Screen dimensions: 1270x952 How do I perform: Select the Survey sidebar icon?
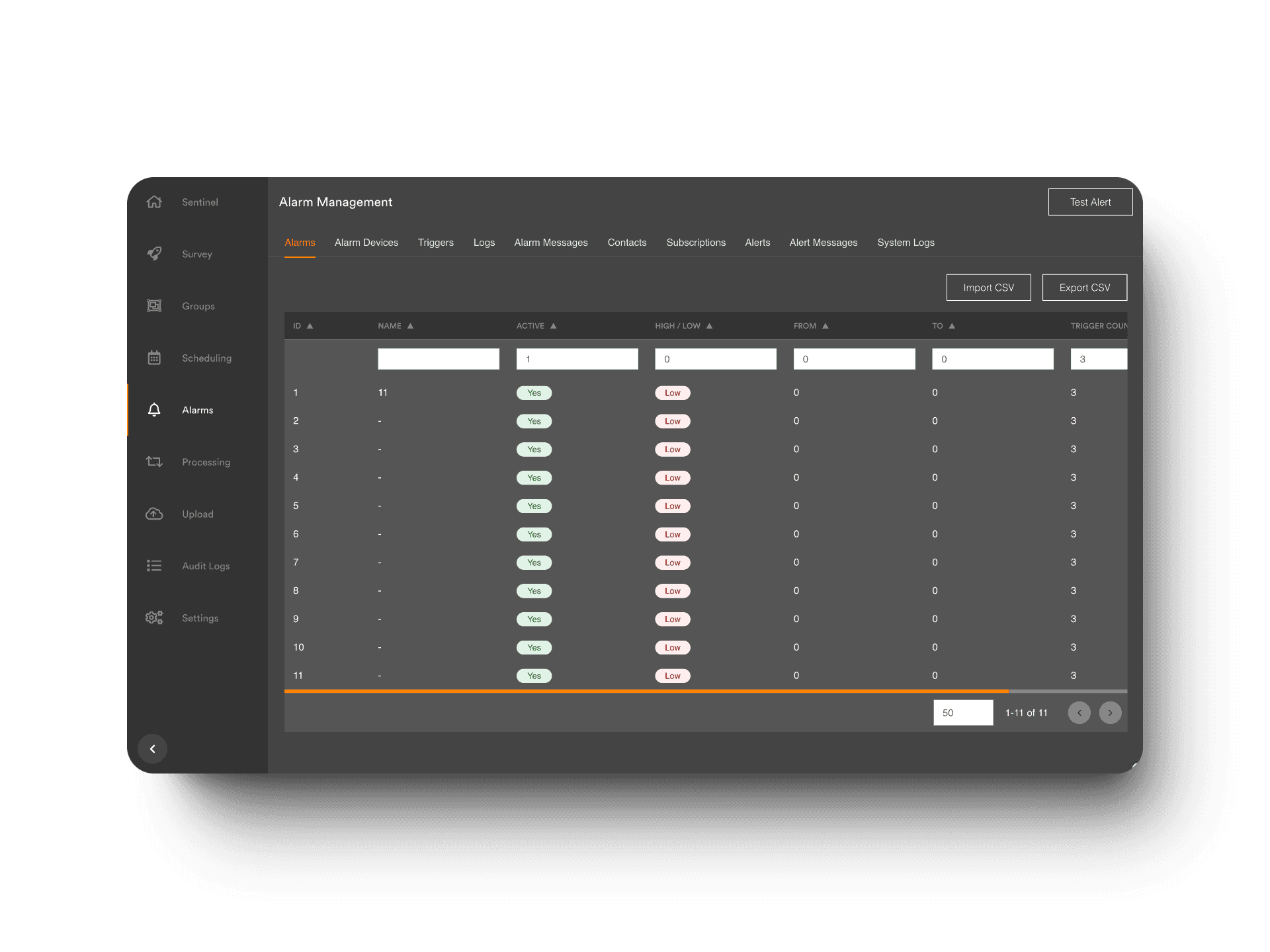coord(153,253)
